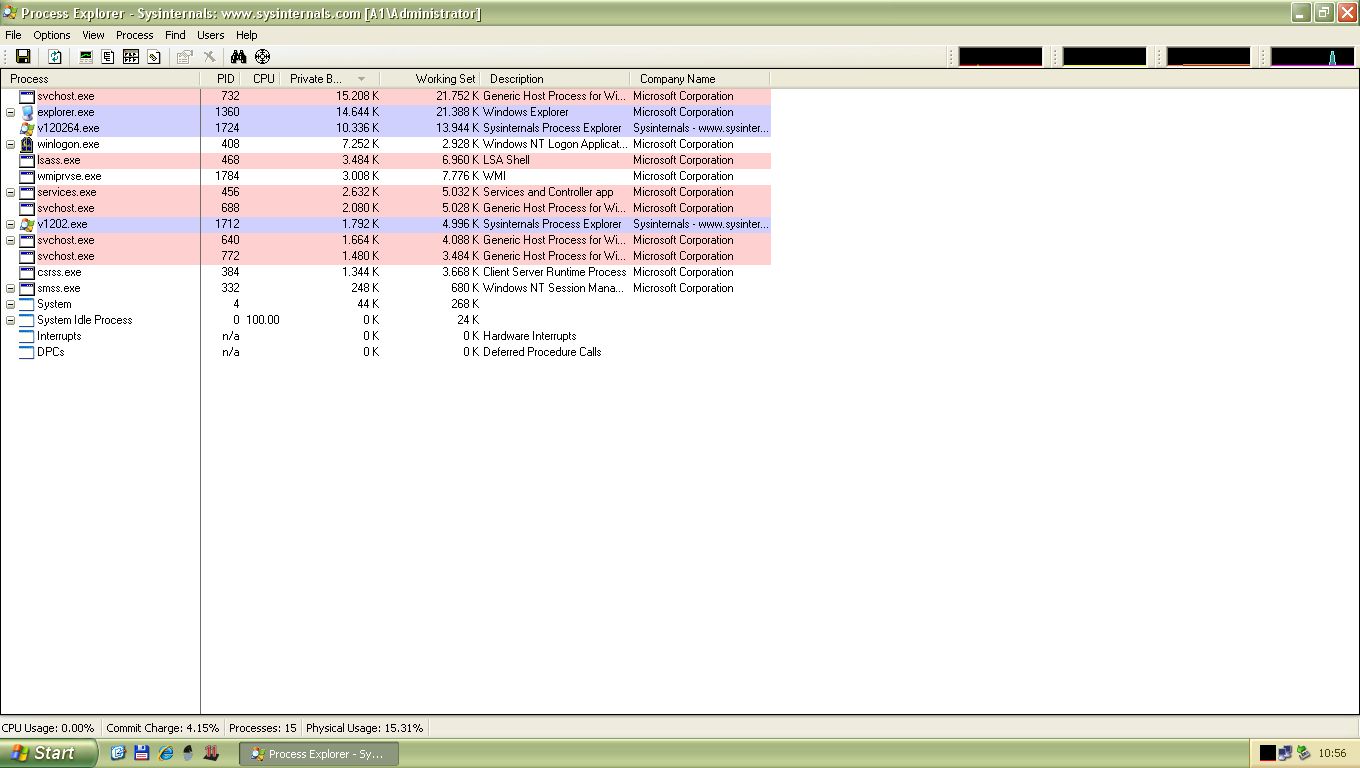
Task: Open System Information via the graph toolbar icon
Action: pos(87,57)
